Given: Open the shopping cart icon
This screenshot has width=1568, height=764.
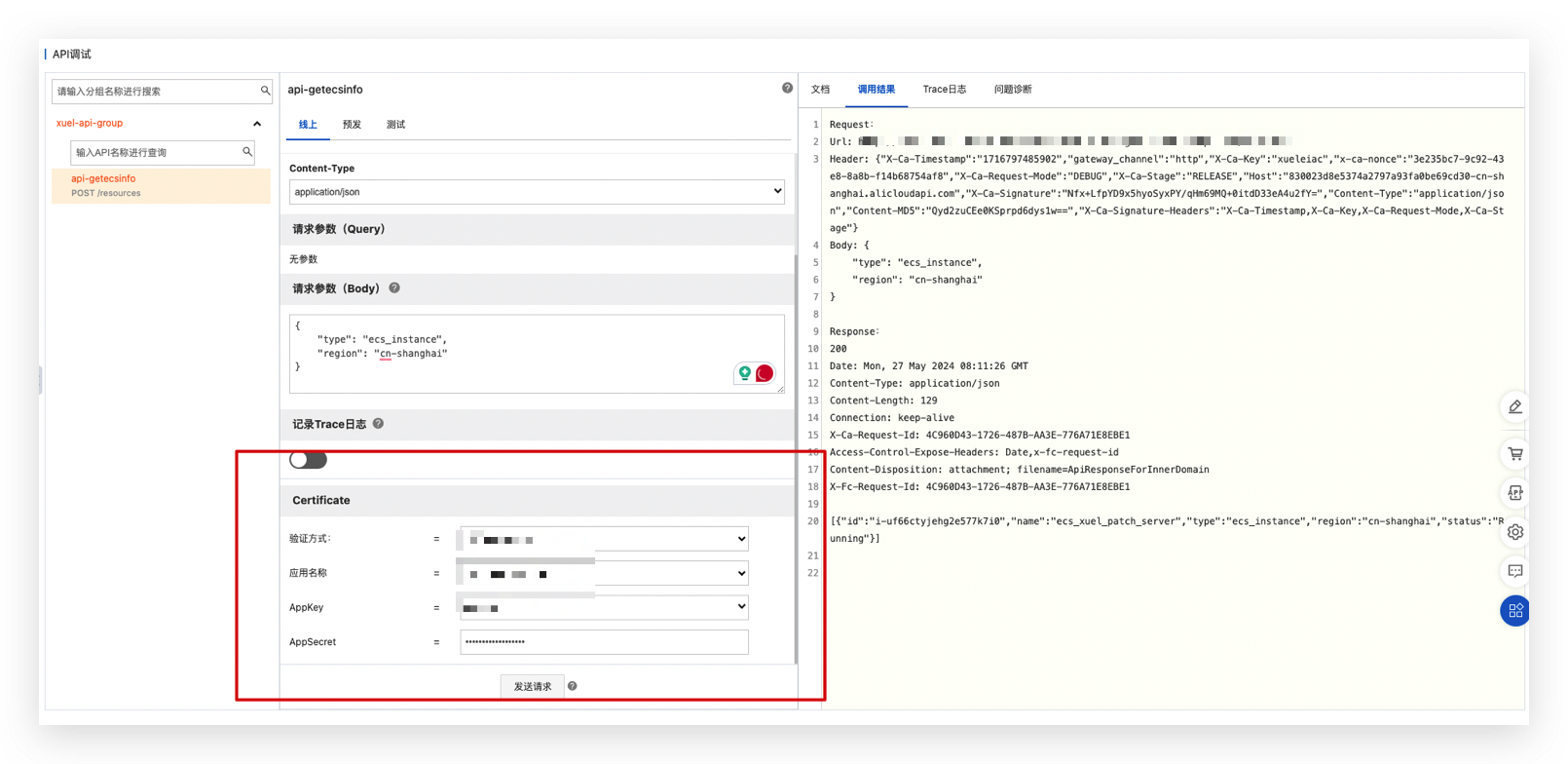Looking at the screenshot, I should (x=1514, y=453).
